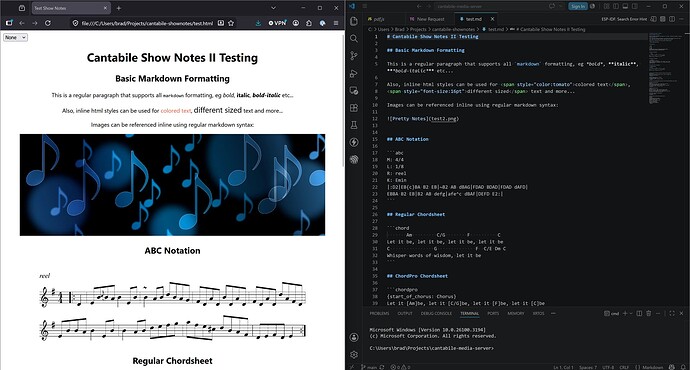Kill the terminal with trash icon
This screenshot has height=370, width=690.
pos(648,313)
